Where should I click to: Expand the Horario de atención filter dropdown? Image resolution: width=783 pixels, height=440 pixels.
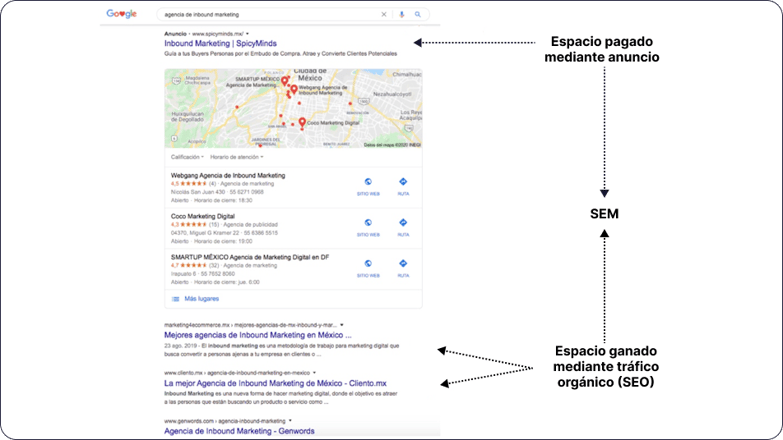(x=237, y=157)
